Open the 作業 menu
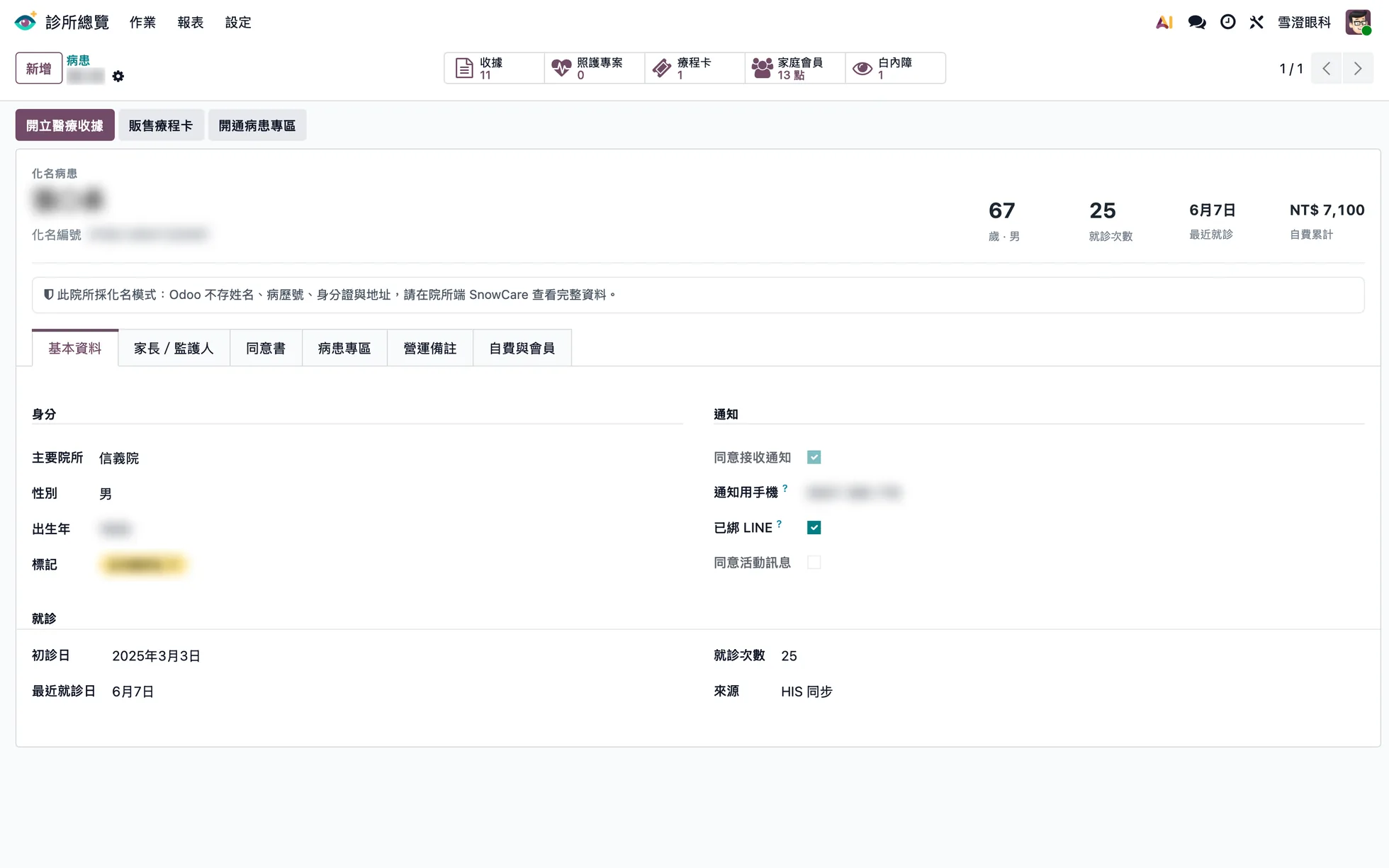 pos(142,23)
